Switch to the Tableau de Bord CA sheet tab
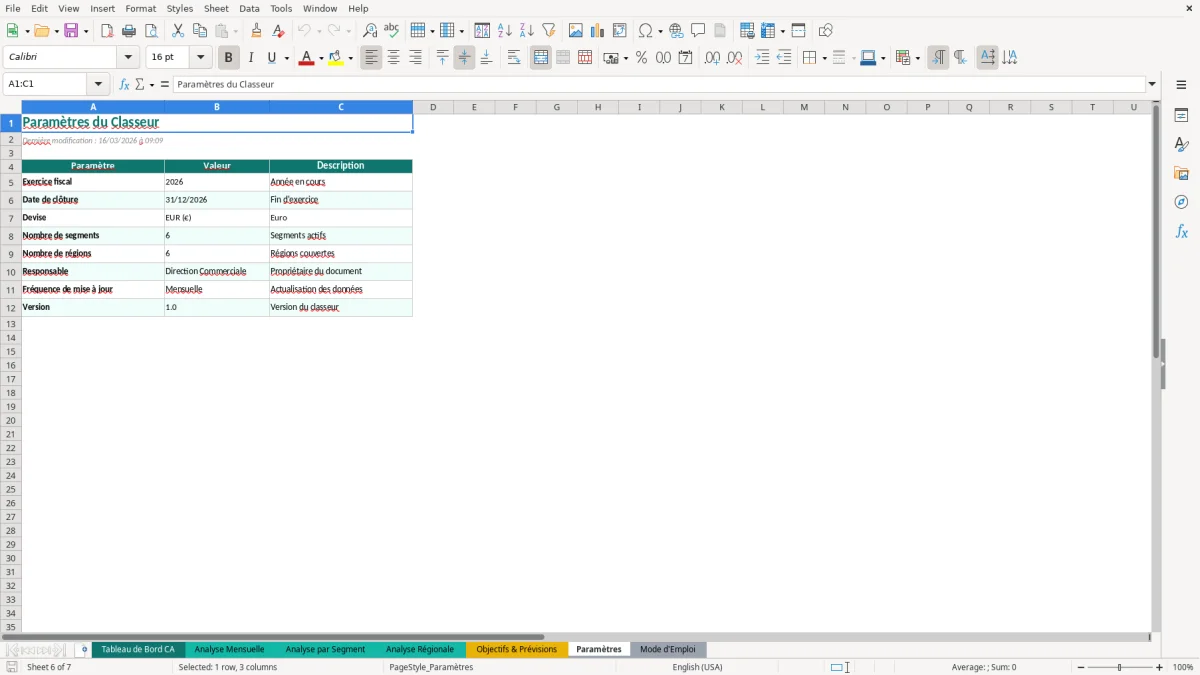Screen dimensions: 1200x675 click(x=138, y=649)
